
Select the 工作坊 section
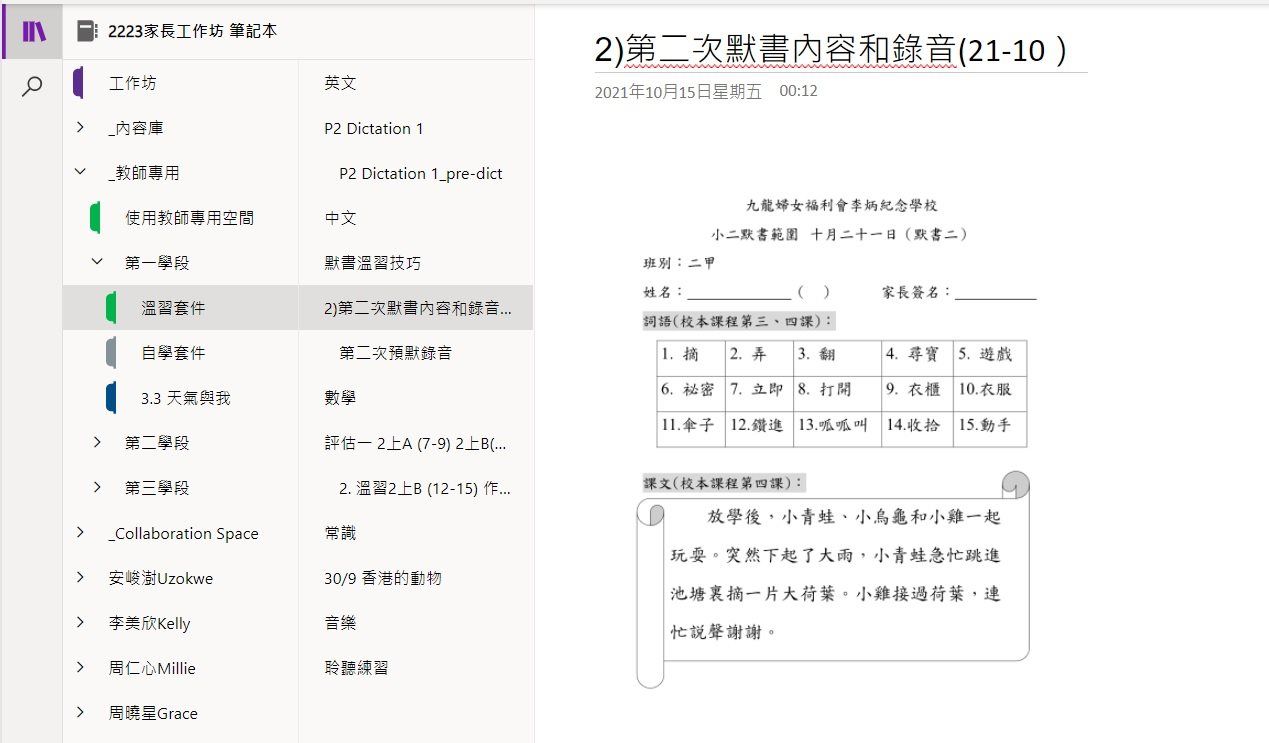[133, 83]
